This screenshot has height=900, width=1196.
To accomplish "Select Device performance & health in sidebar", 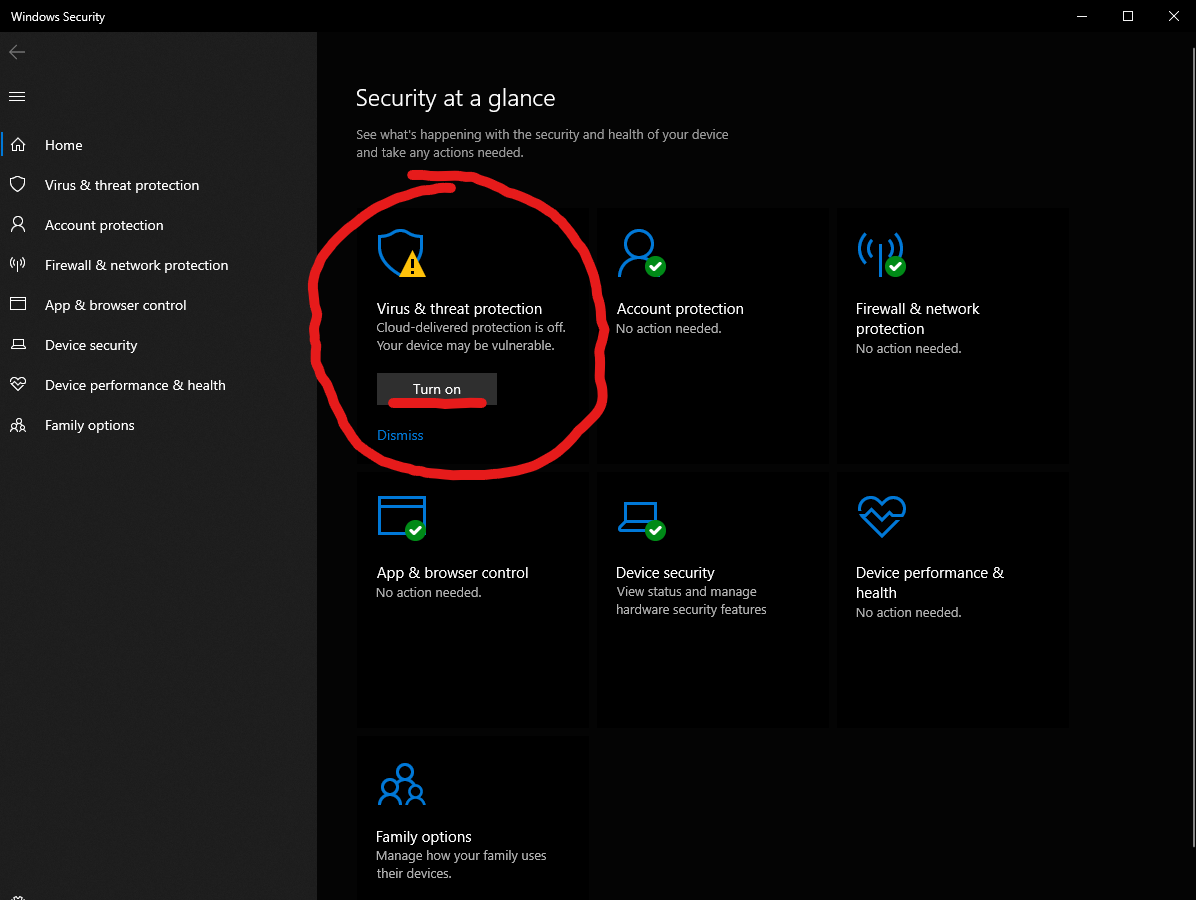I will coord(134,385).
